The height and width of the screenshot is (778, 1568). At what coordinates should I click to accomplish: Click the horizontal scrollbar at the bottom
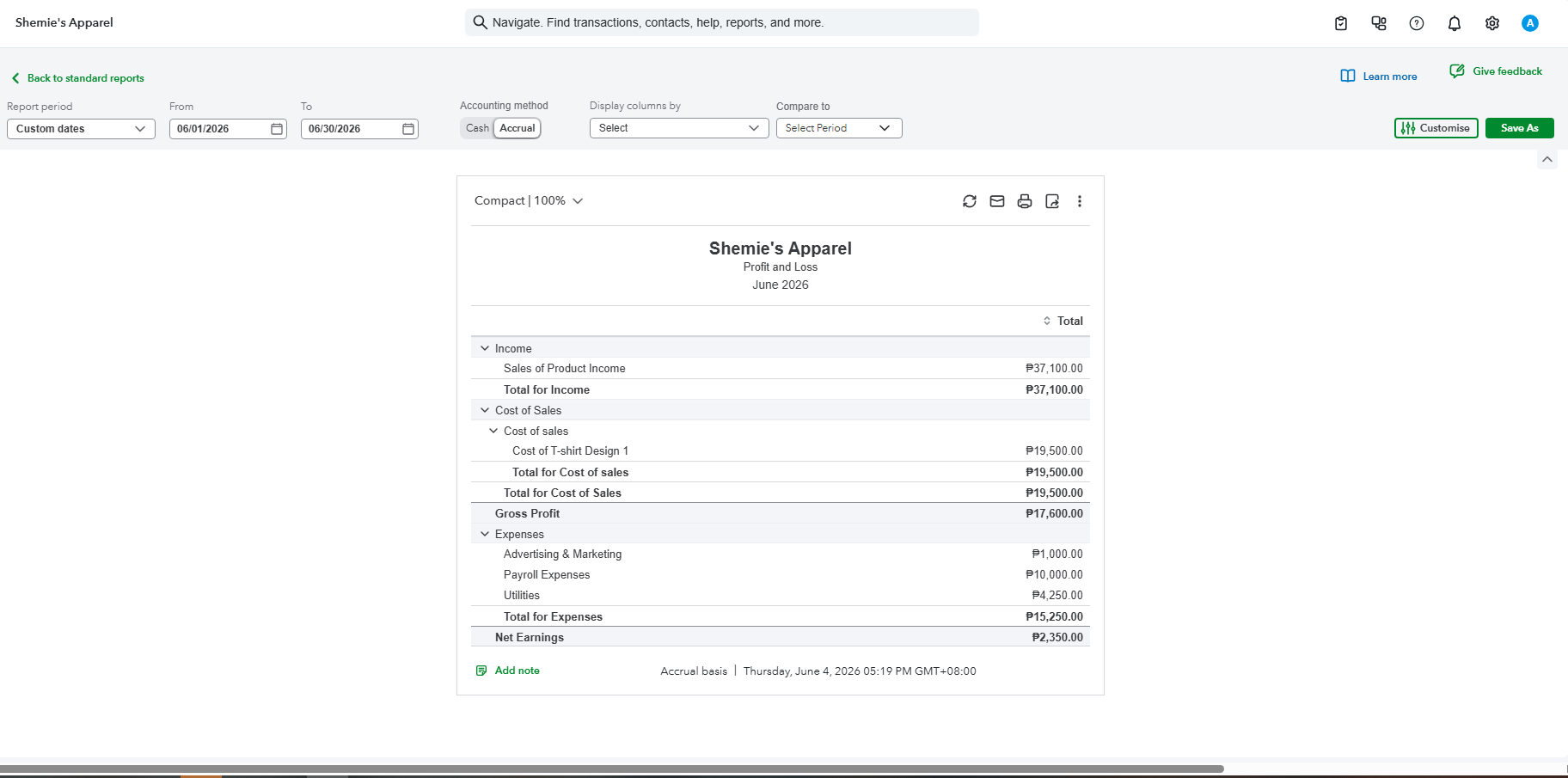click(x=611, y=769)
